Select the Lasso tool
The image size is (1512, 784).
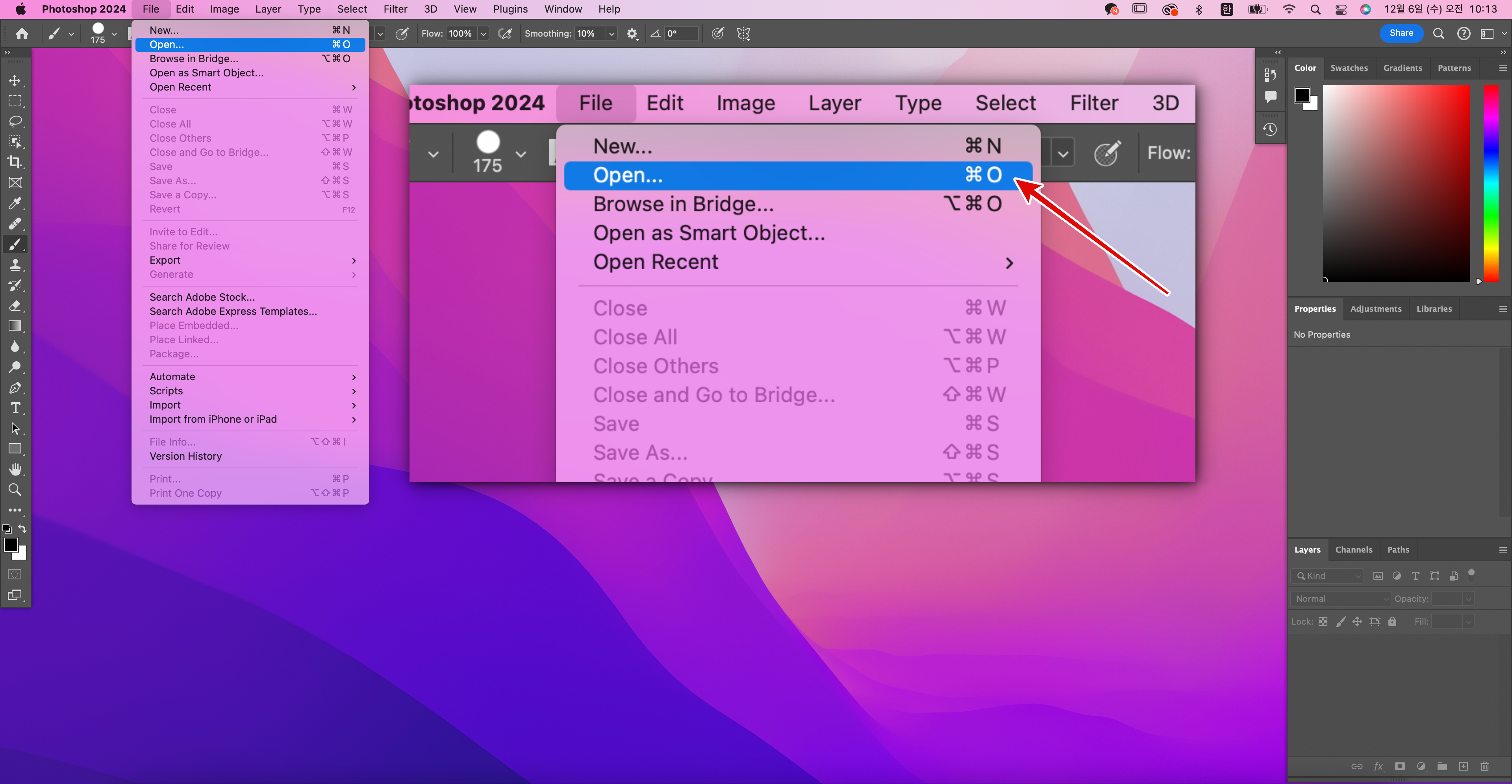click(x=15, y=122)
